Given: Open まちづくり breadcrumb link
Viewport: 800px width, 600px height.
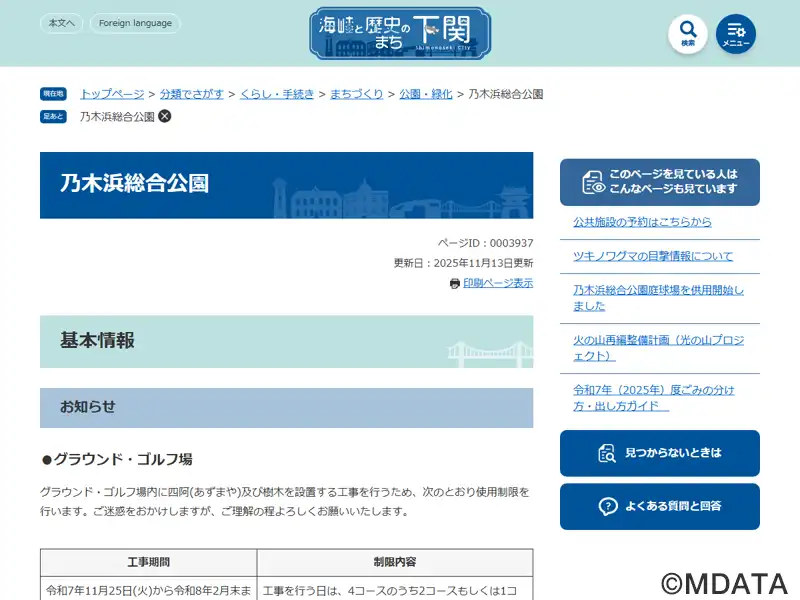Looking at the screenshot, I should [356, 94].
